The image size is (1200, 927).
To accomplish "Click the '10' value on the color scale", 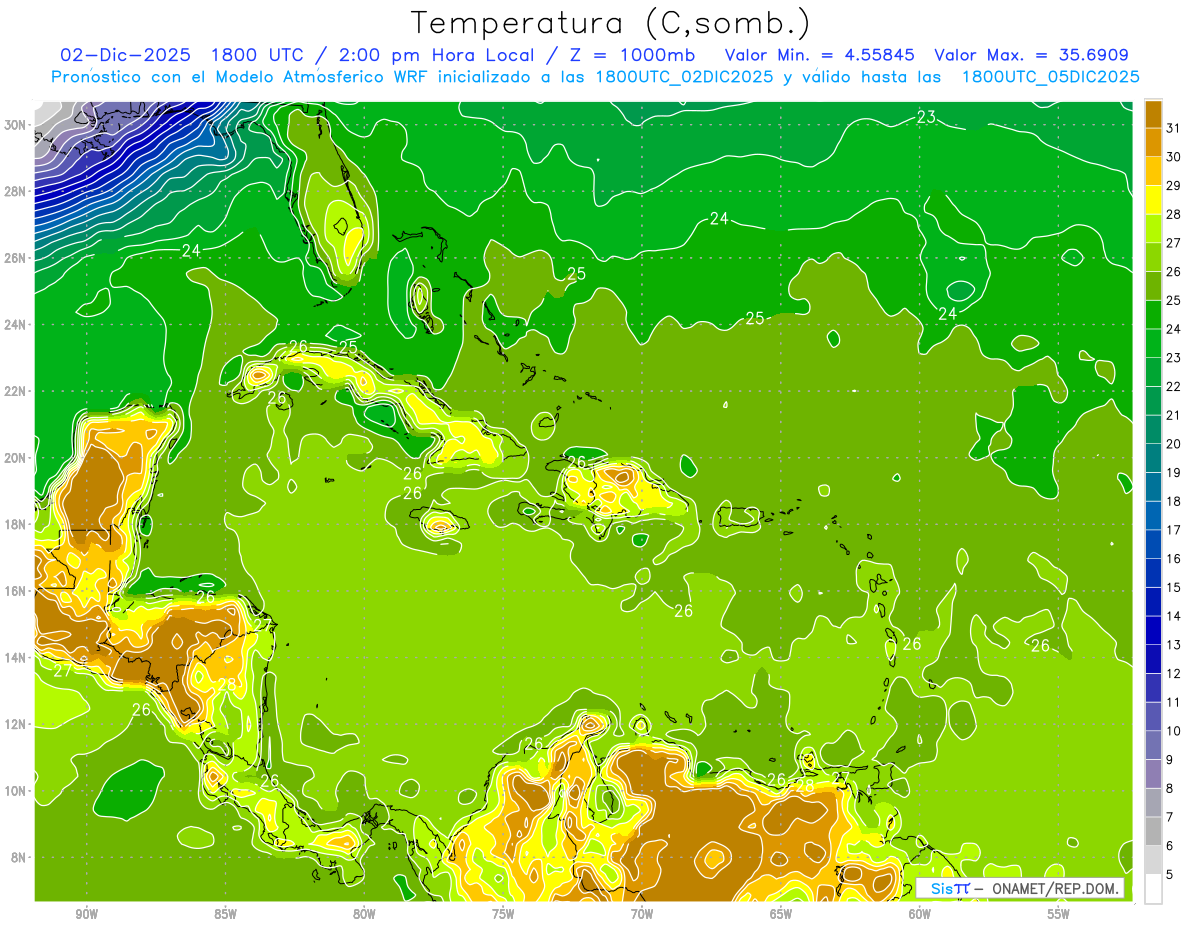I will (x=1174, y=732).
